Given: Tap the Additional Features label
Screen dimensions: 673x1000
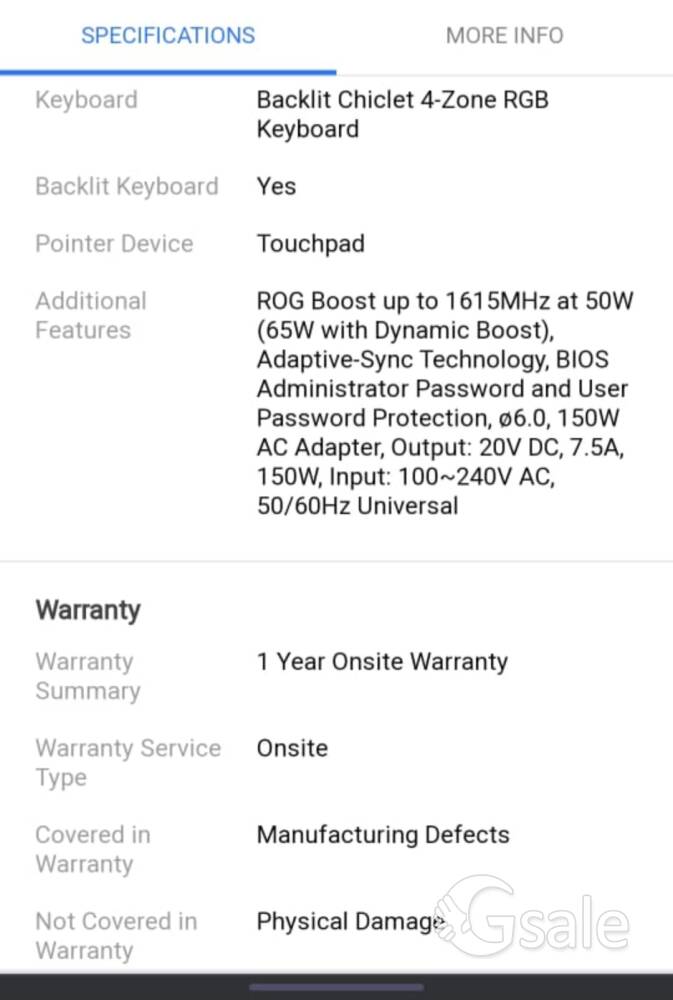Looking at the screenshot, I should [x=91, y=316].
